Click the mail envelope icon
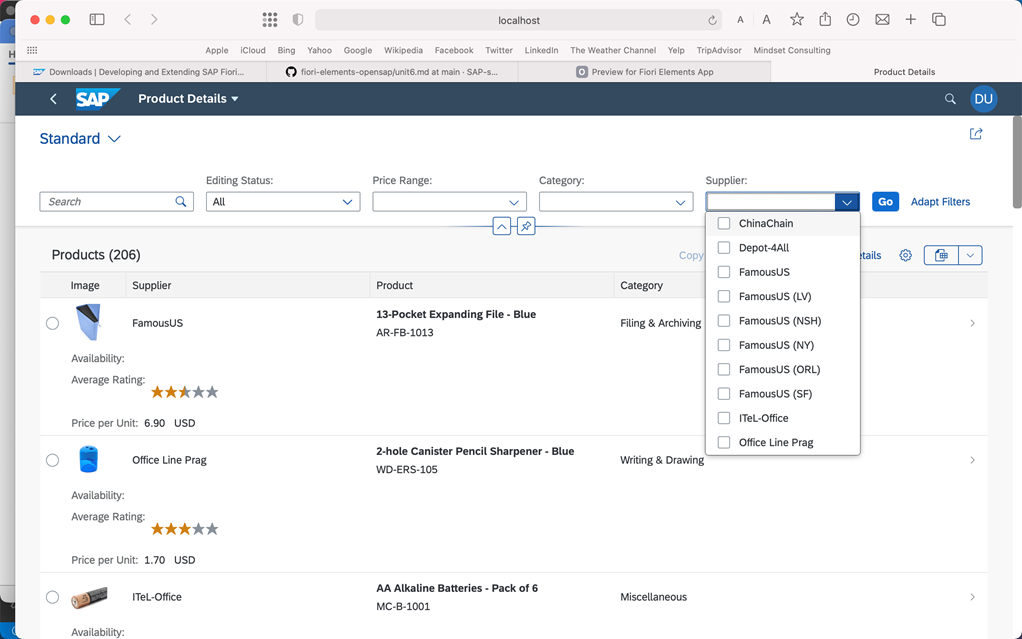Image resolution: width=1022 pixels, height=639 pixels. tap(883, 20)
